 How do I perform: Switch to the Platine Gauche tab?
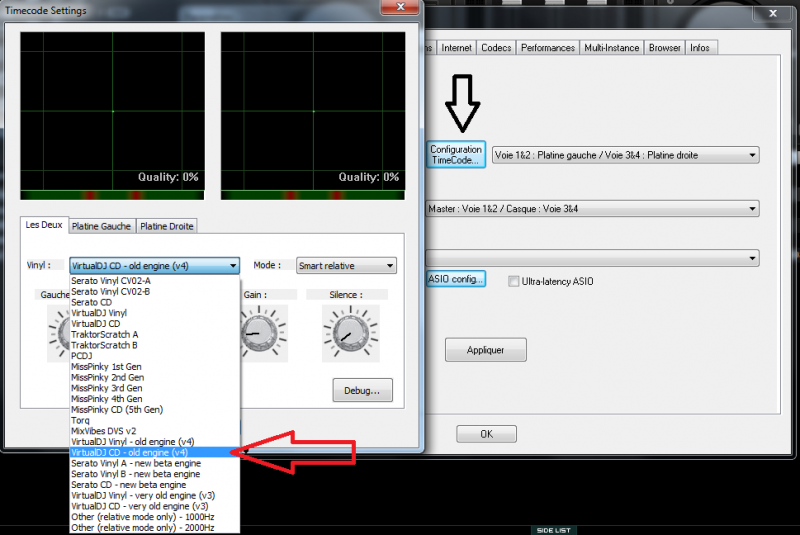click(x=101, y=226)
